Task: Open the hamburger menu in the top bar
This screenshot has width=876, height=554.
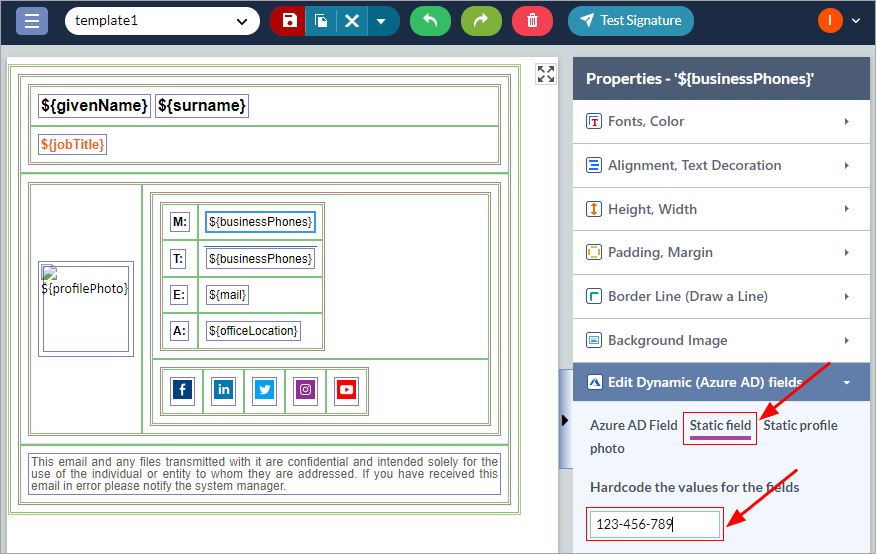Action: pos(32,21)
